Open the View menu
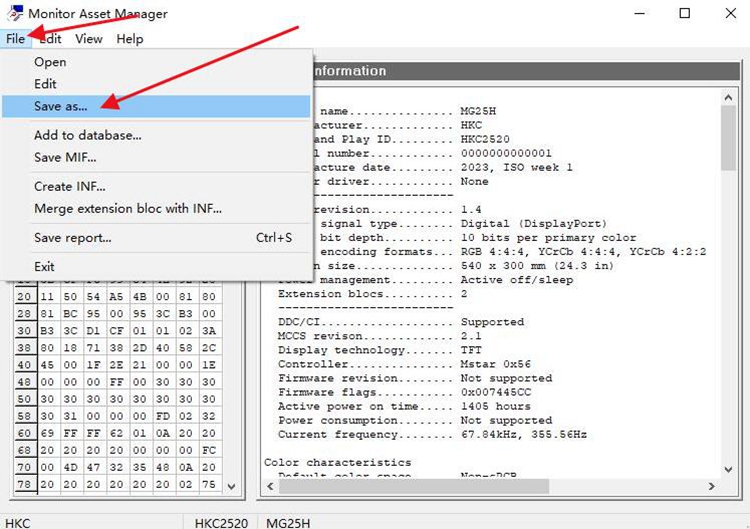Viewport: 750px width, 529px height. (x=89, y=39)
